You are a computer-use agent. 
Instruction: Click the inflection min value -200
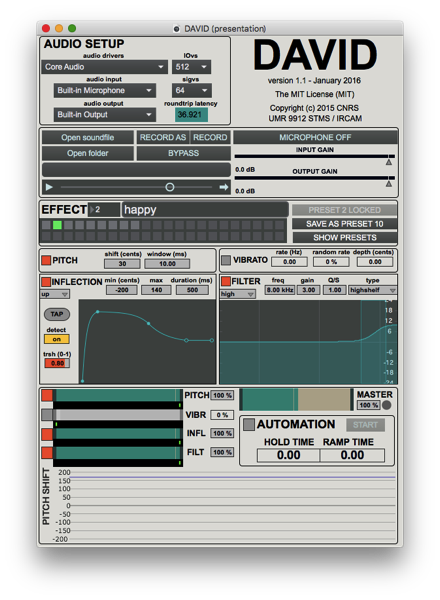tap(122, 290)
